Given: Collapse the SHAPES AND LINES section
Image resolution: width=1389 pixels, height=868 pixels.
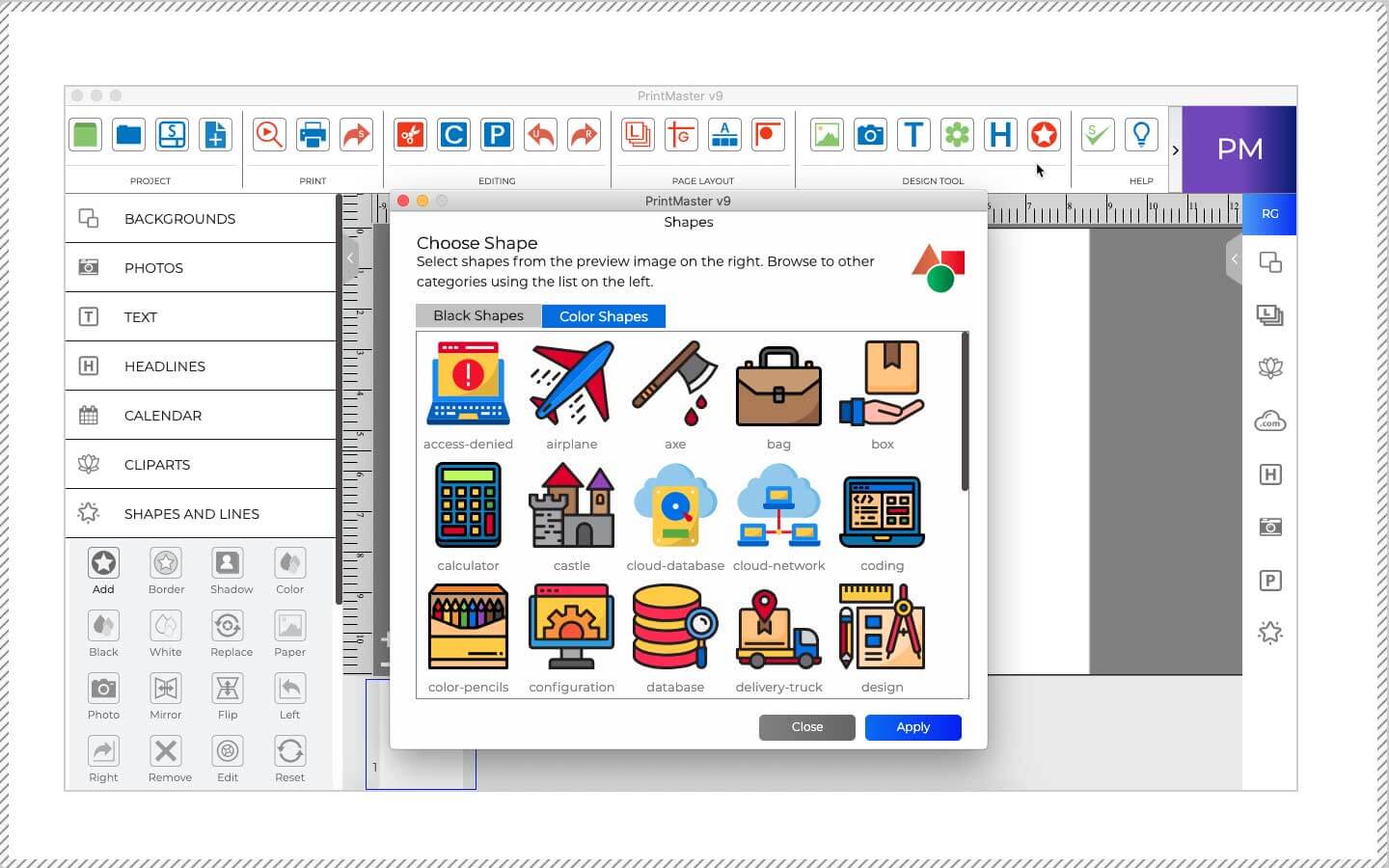Looking at the screenshot, I should point(201,513).
